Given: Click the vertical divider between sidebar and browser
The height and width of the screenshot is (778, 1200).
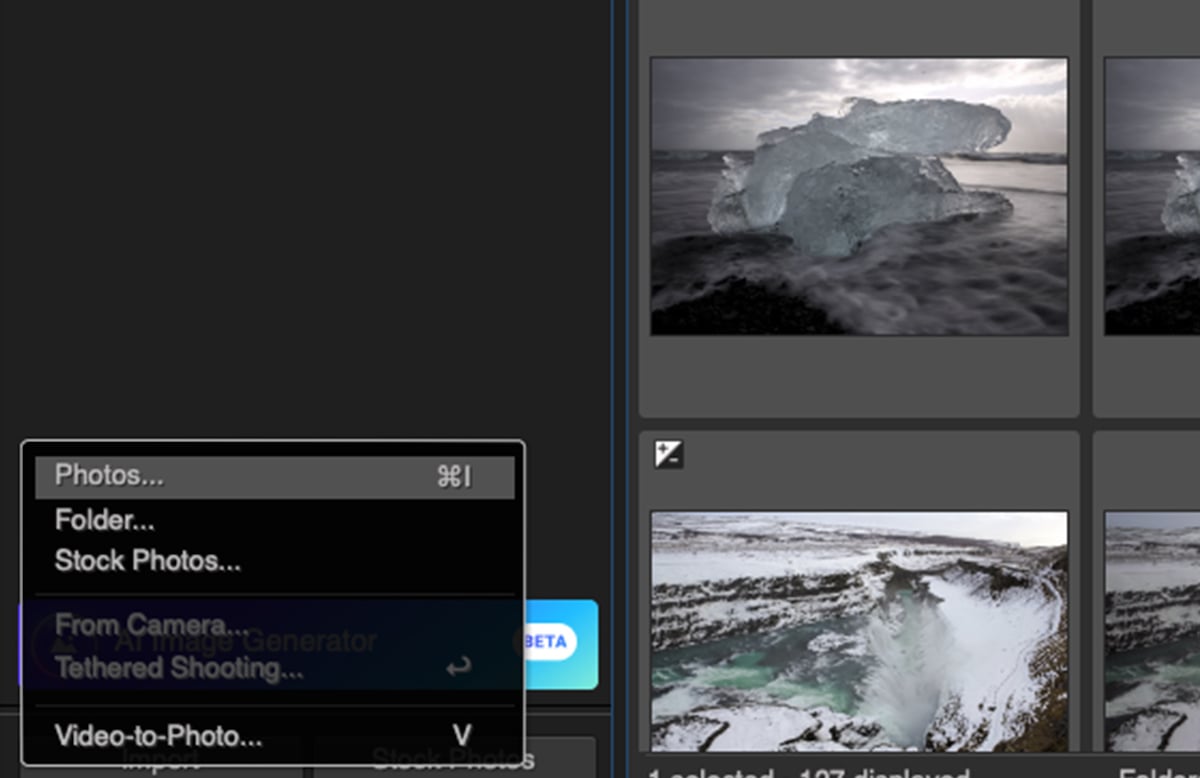Looking at the screenshot, I should [x=627, y=300].
